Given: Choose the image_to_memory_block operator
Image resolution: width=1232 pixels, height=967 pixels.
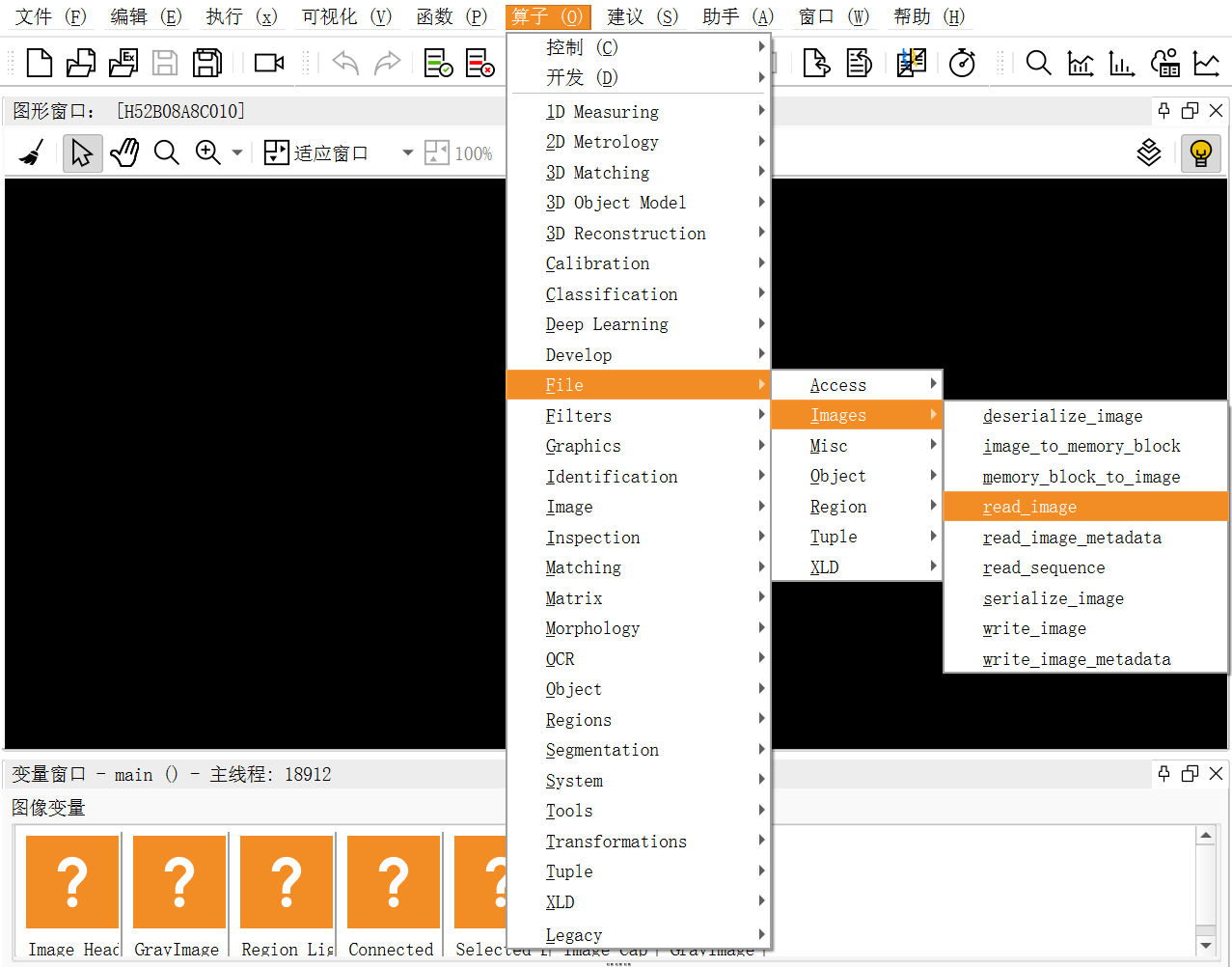Looking at the screenshot, I should coord(1085,446).
